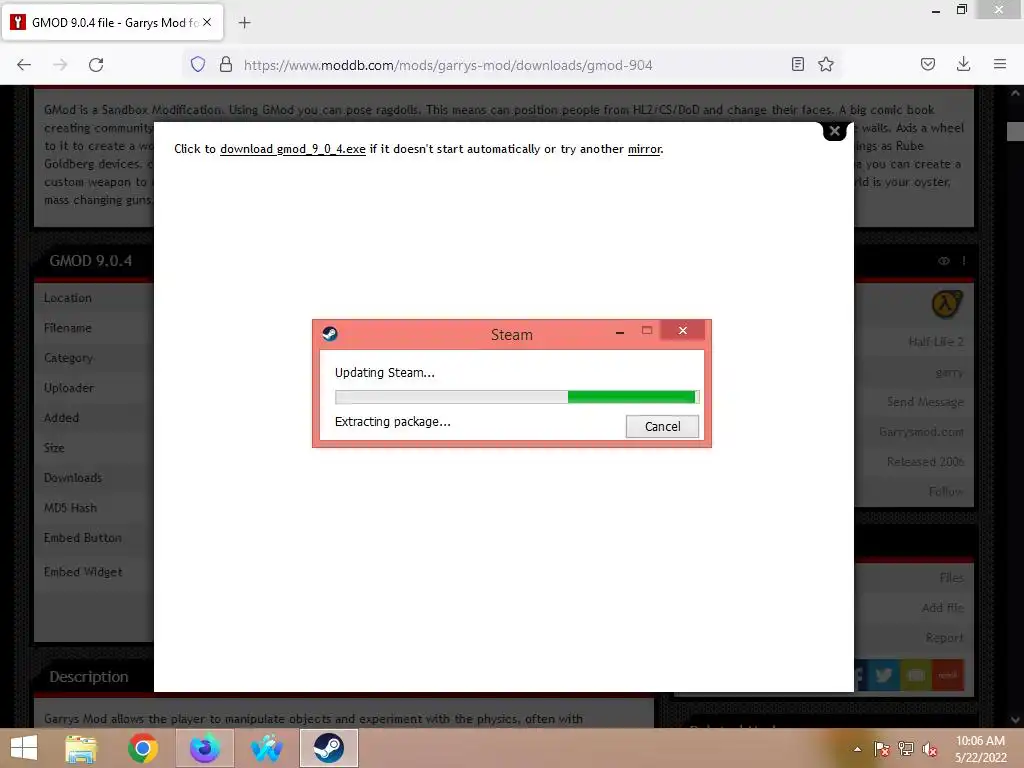1024x768 pixels.
Task: Share on Twitter with the bird icon
Action: click(884, 675)
